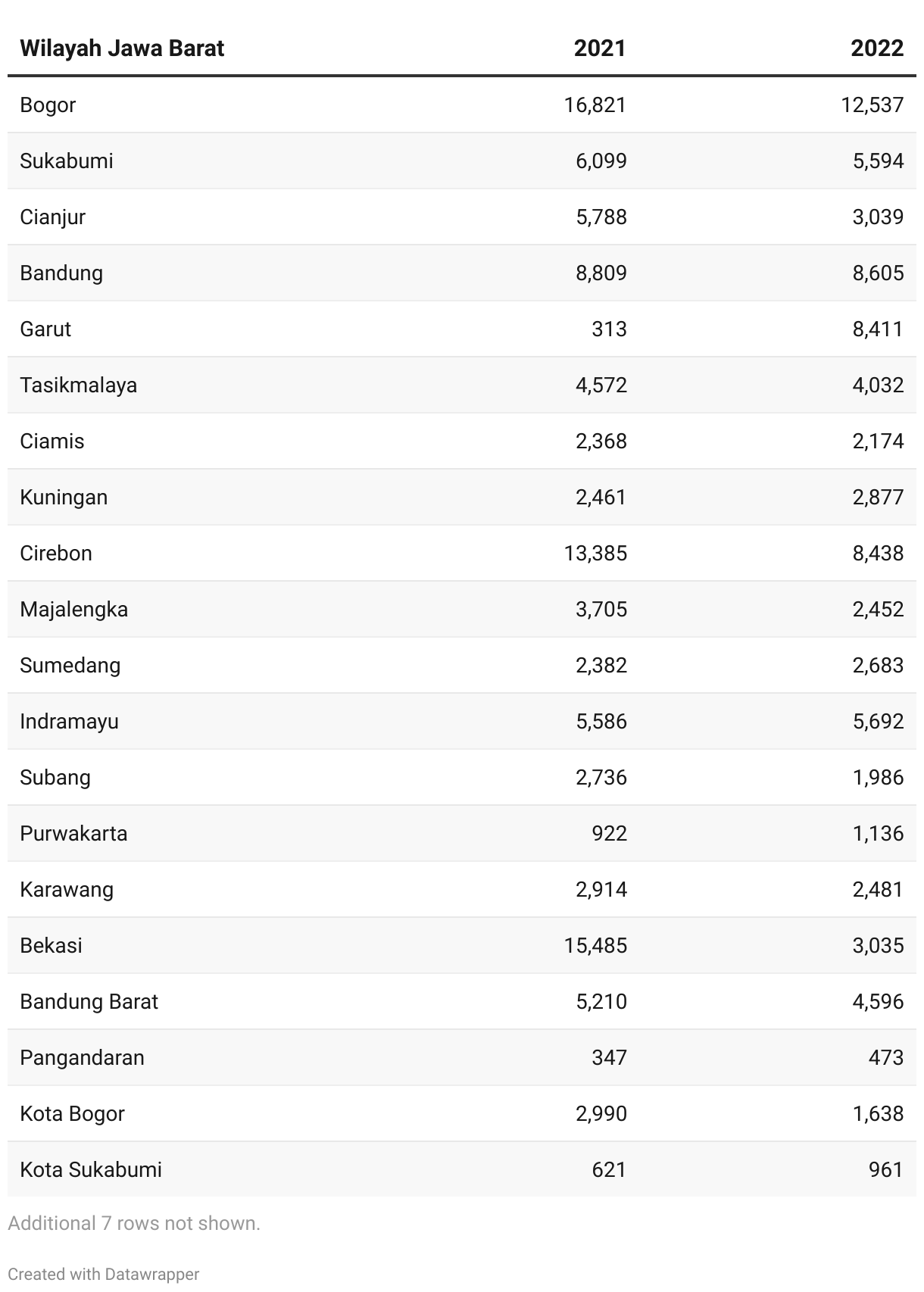
Task: Select the 2022 column header
Action: (x=877, y=48)
